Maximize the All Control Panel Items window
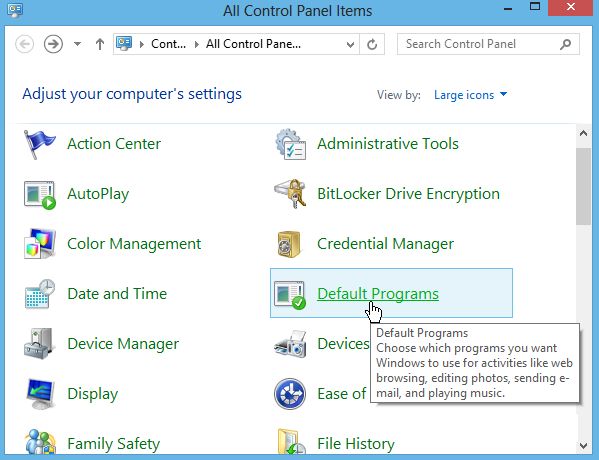This screenshot has height=460, width=599. pyautogui.click(x=535, y=7)
